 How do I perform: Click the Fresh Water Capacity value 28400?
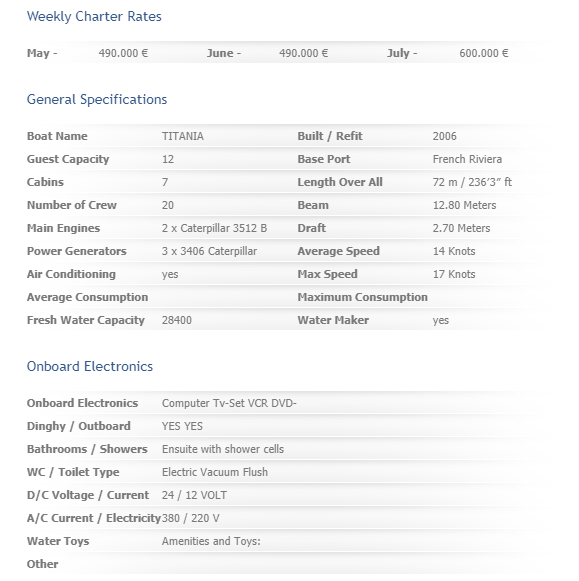(177, 320)
